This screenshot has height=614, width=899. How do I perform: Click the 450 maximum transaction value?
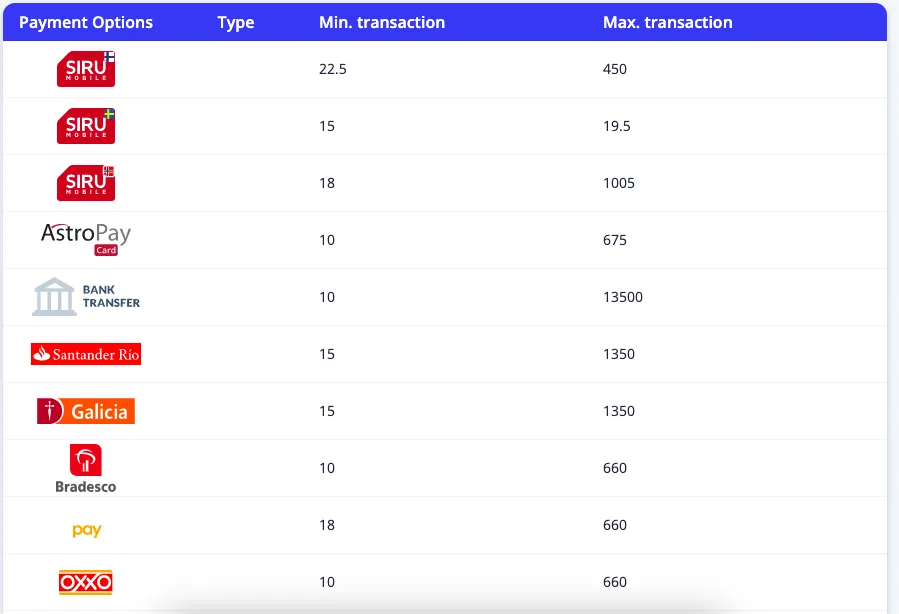point(615,69)
